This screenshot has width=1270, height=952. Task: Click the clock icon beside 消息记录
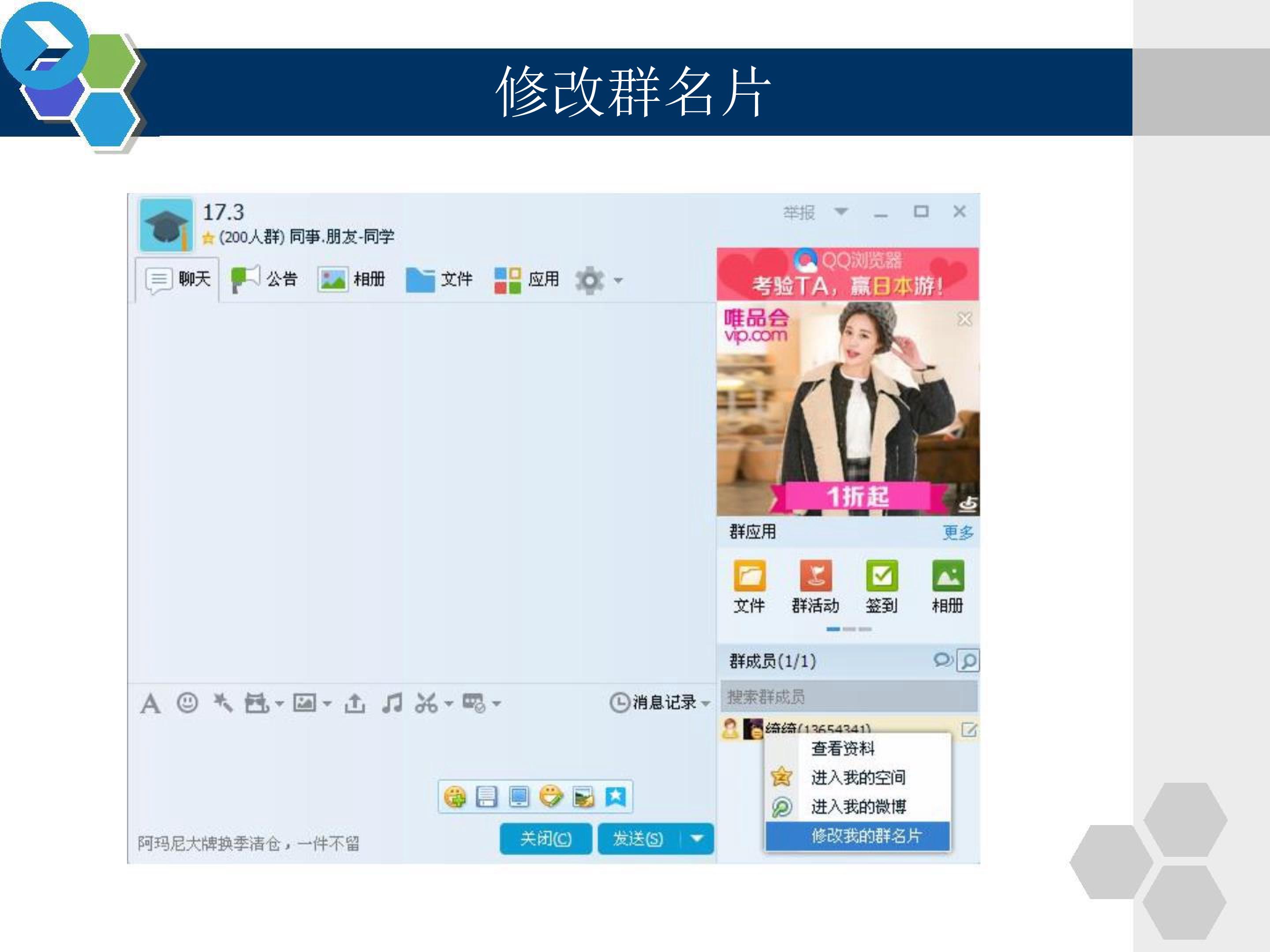click(x=620, y=703)
